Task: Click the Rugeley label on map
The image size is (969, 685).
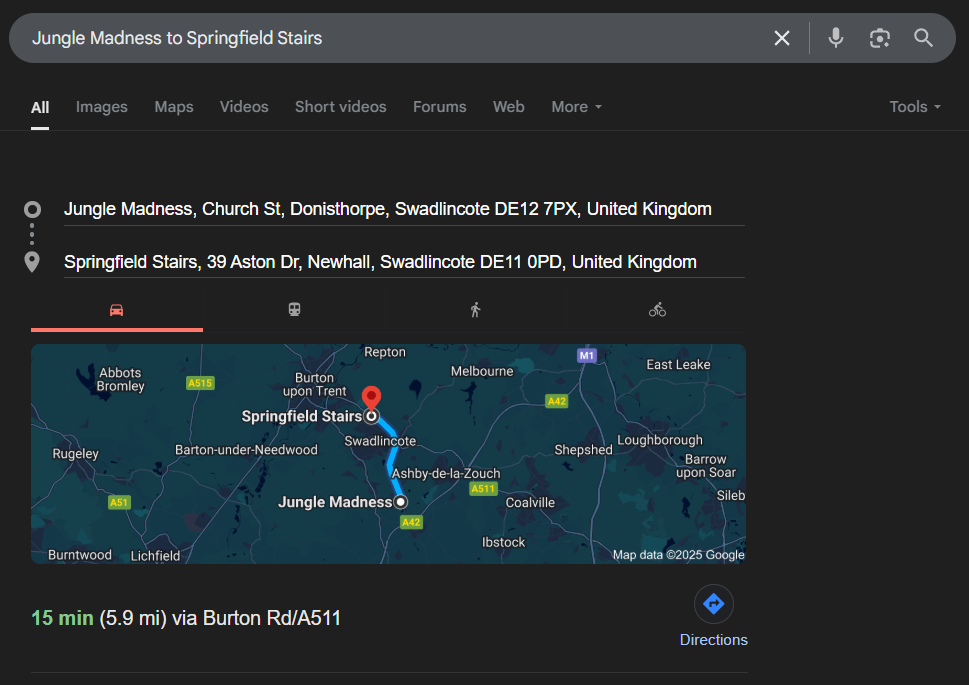Action: click(x=75, y=454)
